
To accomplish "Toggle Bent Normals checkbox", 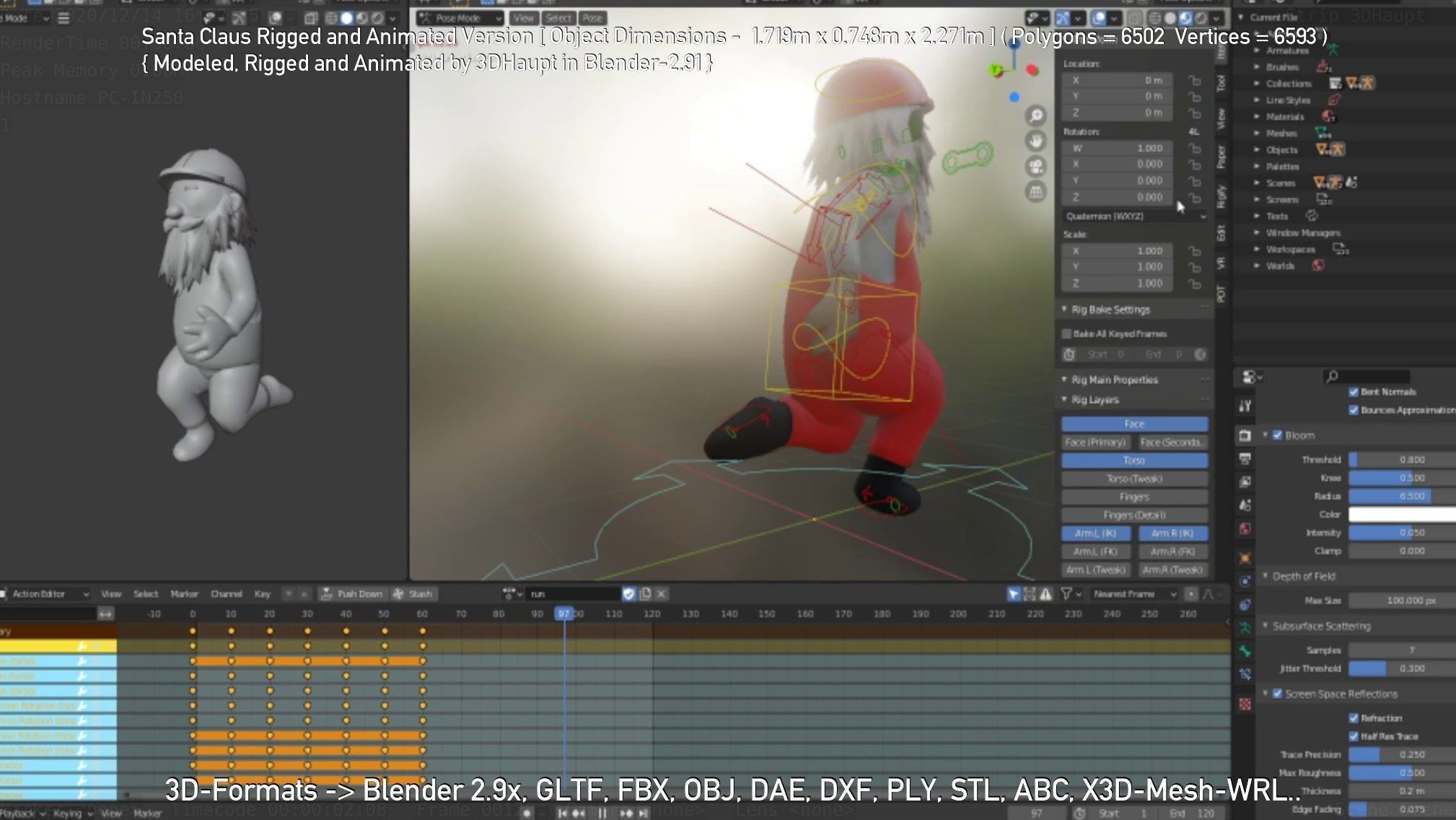I will pos(1354,392).
